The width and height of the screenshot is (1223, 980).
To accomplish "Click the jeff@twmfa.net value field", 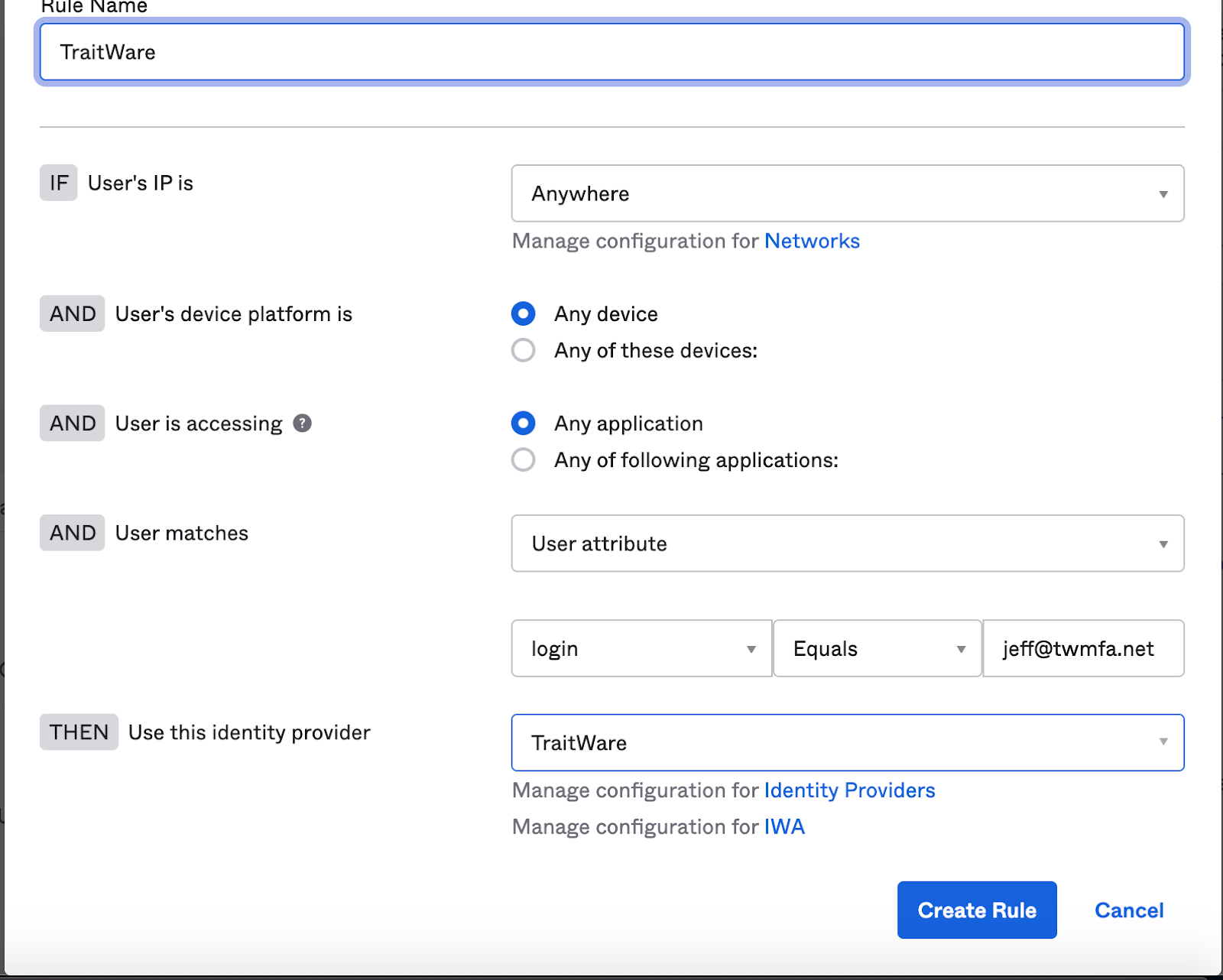I will coord(1083,648).
